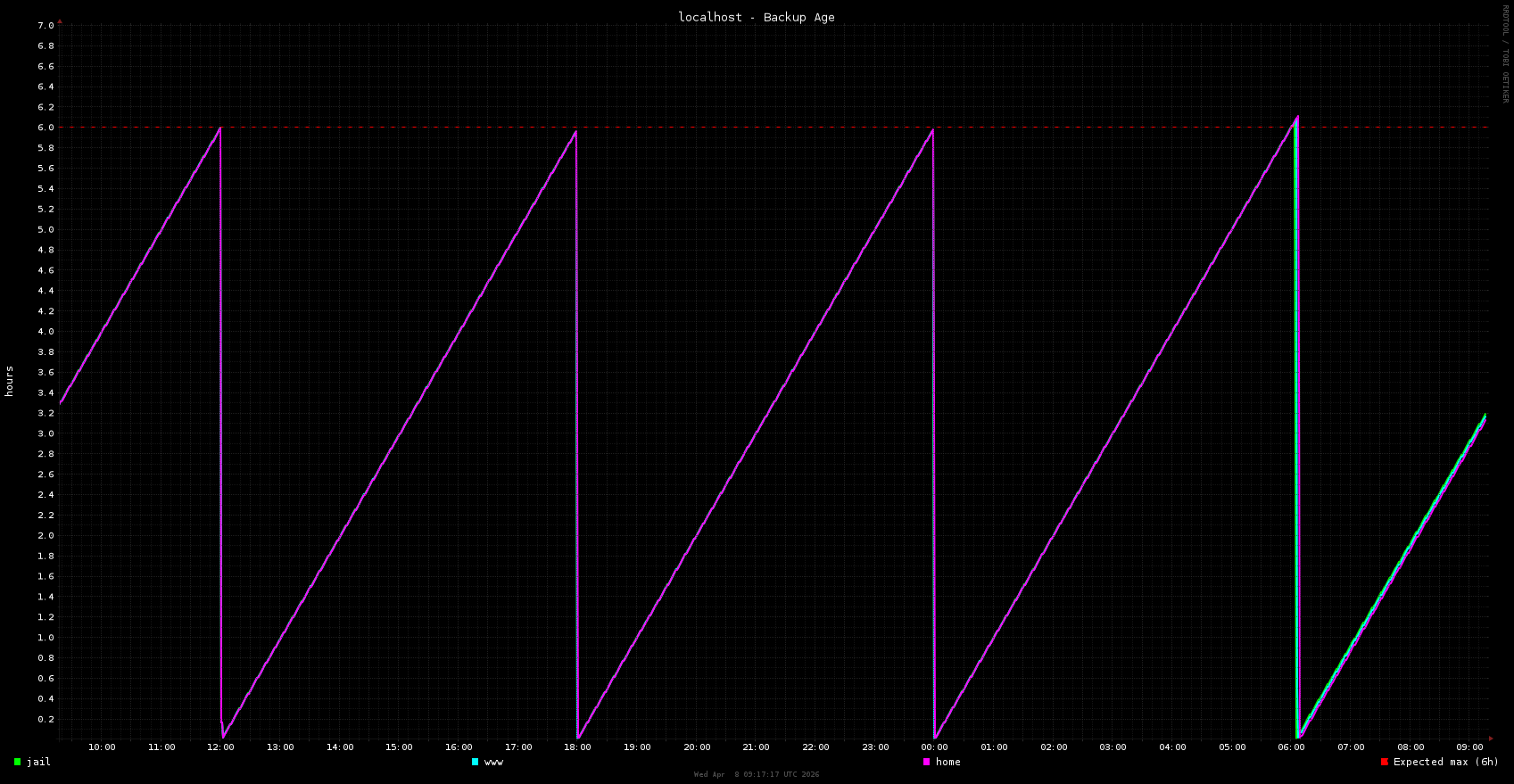Select the 'home' legend label
Screen dimensions: 1514x784
(947, 762)
